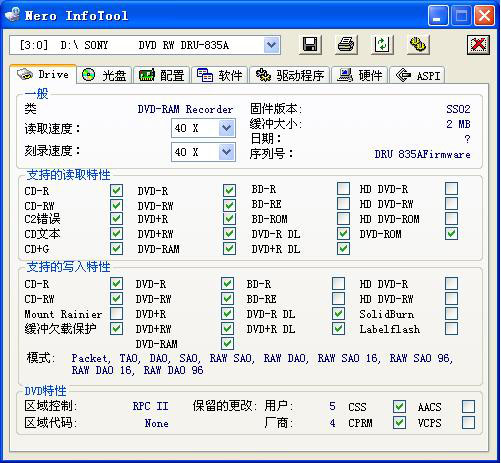This screenshot has height=463, width=501.
Task: Toggle CD+G read feature checkbox
Action: [116, 249]
